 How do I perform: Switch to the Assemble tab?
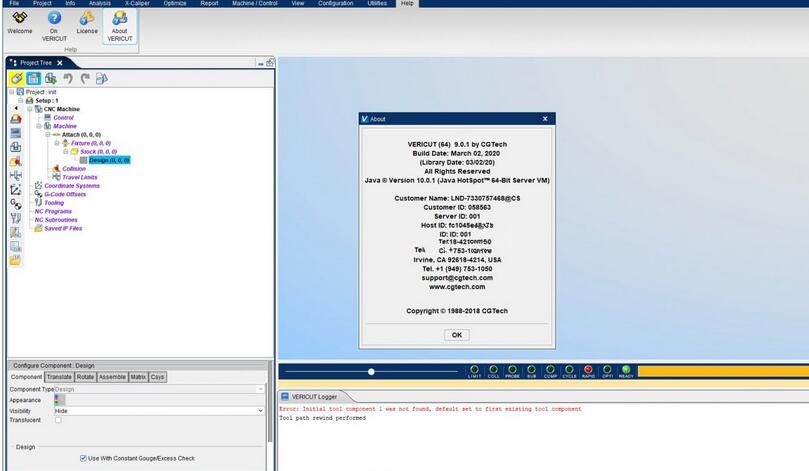coord(112,377)
